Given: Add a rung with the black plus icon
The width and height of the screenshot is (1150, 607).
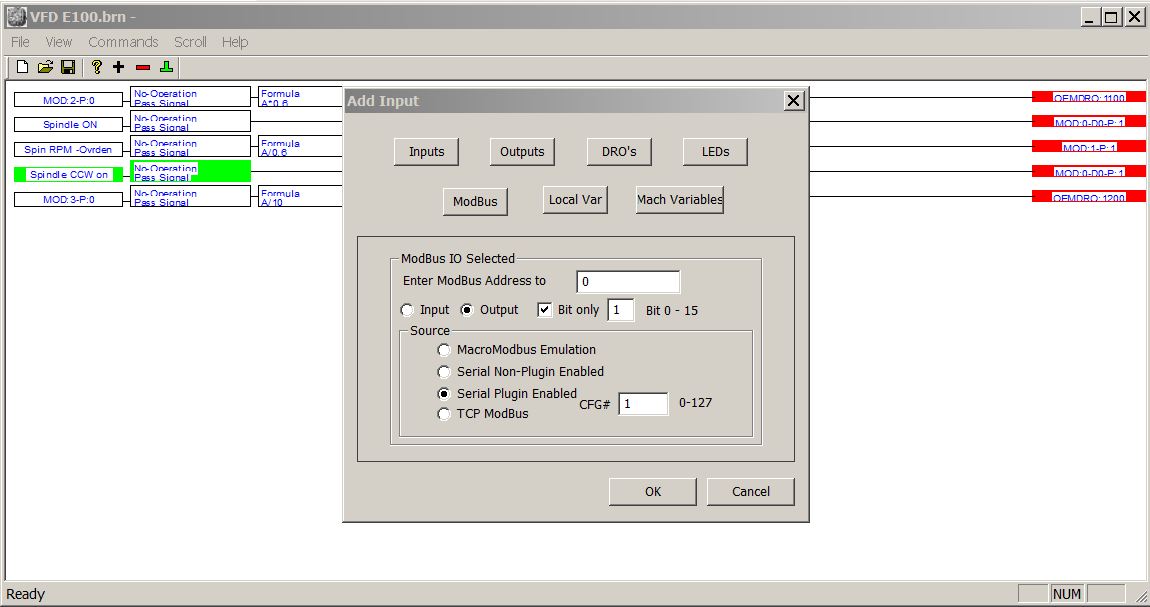Looking at the screenshot, I should [119, 67].
